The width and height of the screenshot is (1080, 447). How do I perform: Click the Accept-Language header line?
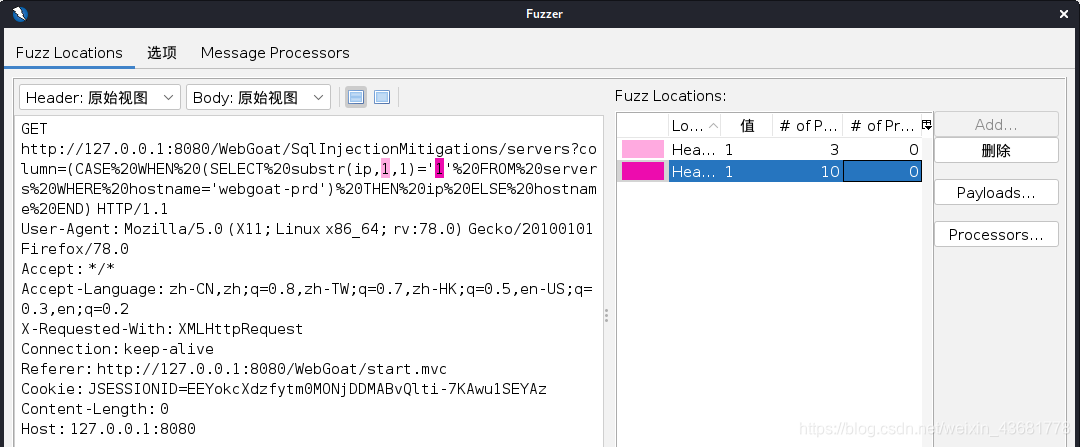point(307,299)
